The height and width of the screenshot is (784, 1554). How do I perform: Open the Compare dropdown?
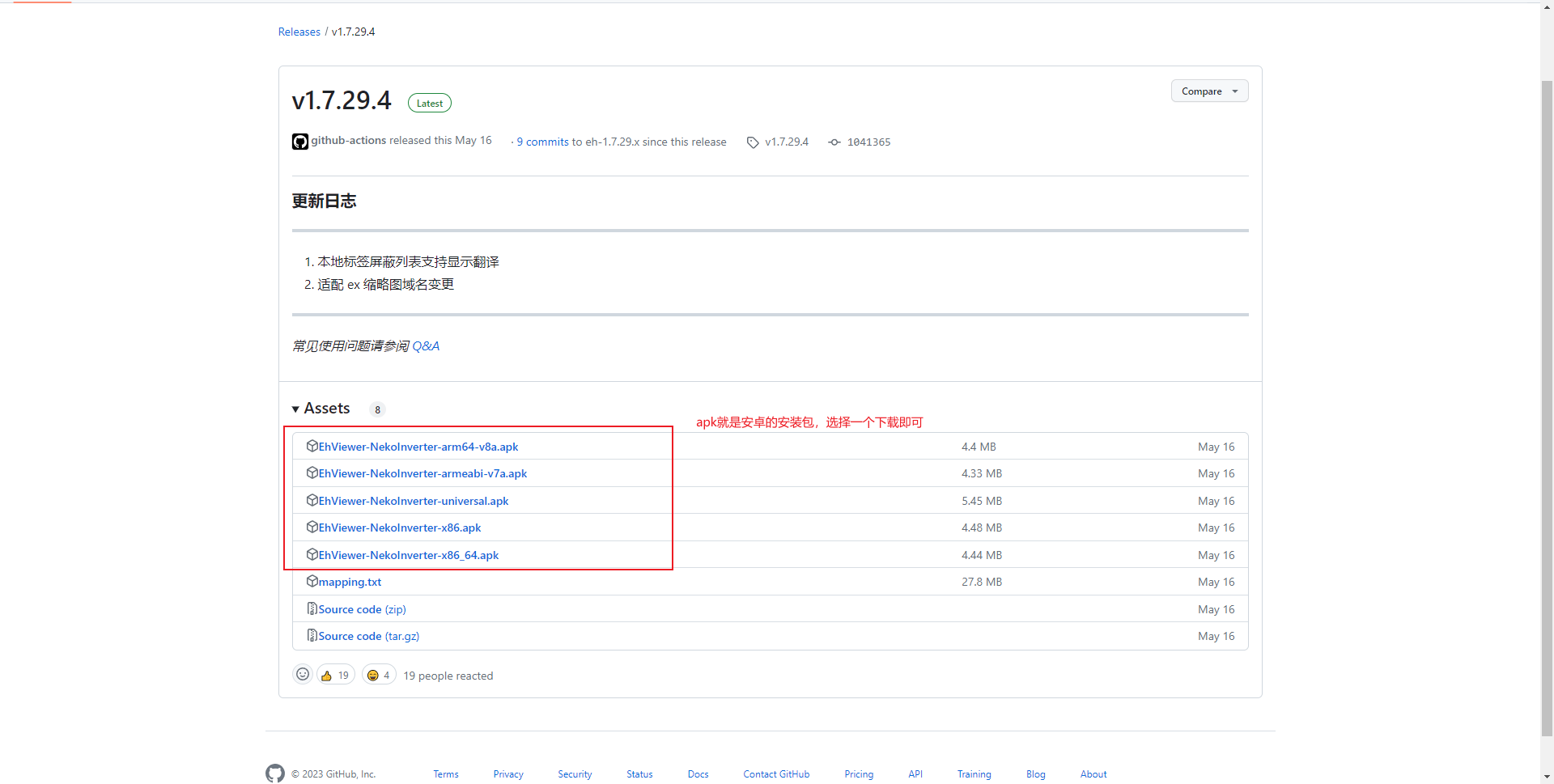(1209, 91)
